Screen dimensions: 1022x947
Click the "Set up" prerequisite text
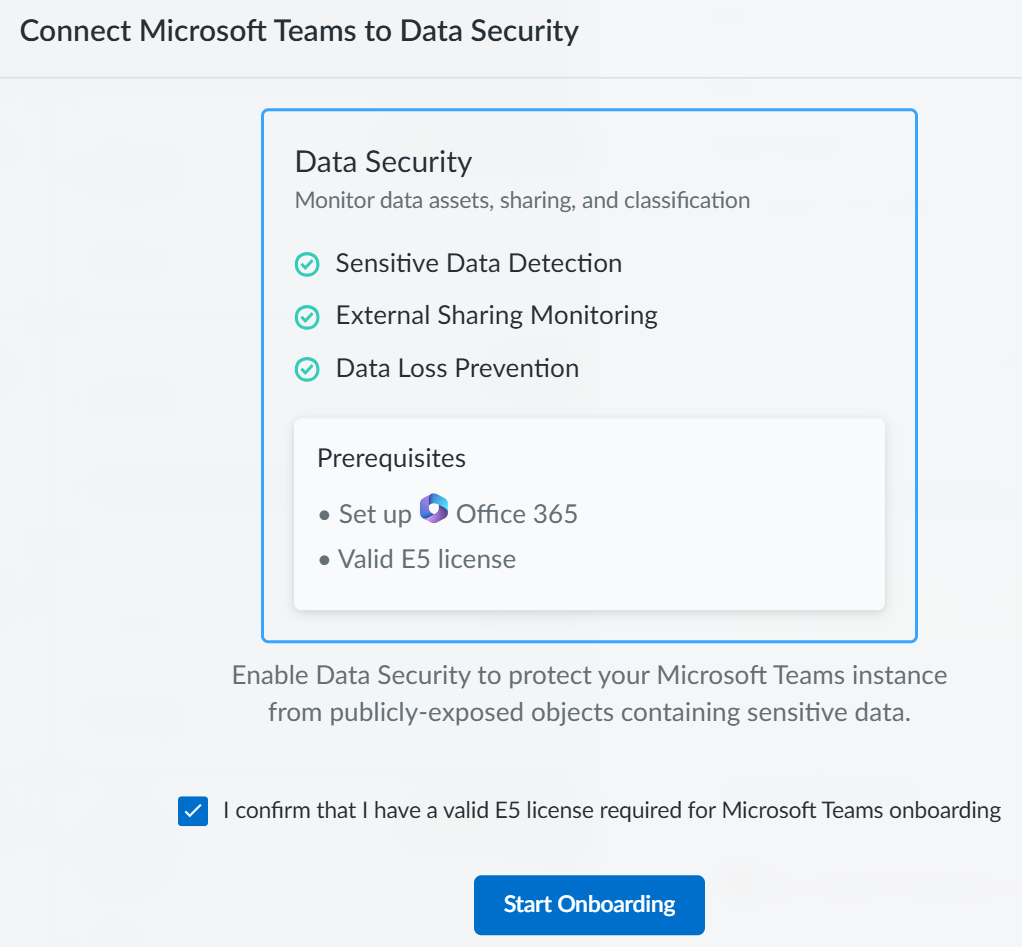[375, 514]
